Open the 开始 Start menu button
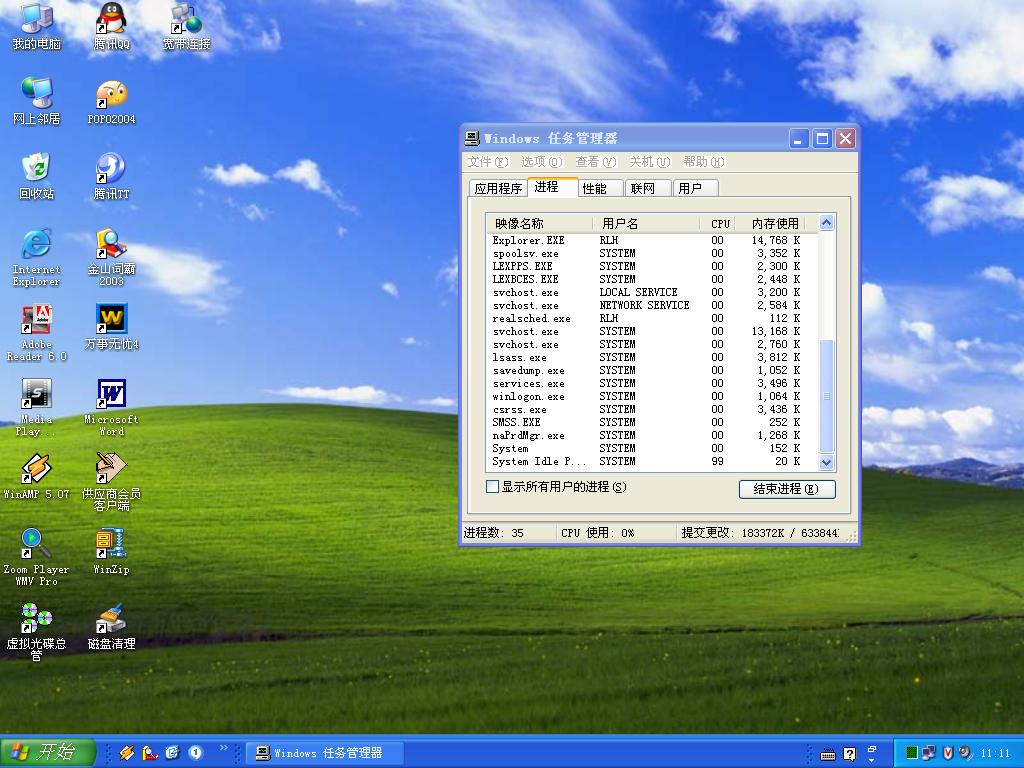The width and height of the screenshot is (1024, 768). [x=48, y=752]
